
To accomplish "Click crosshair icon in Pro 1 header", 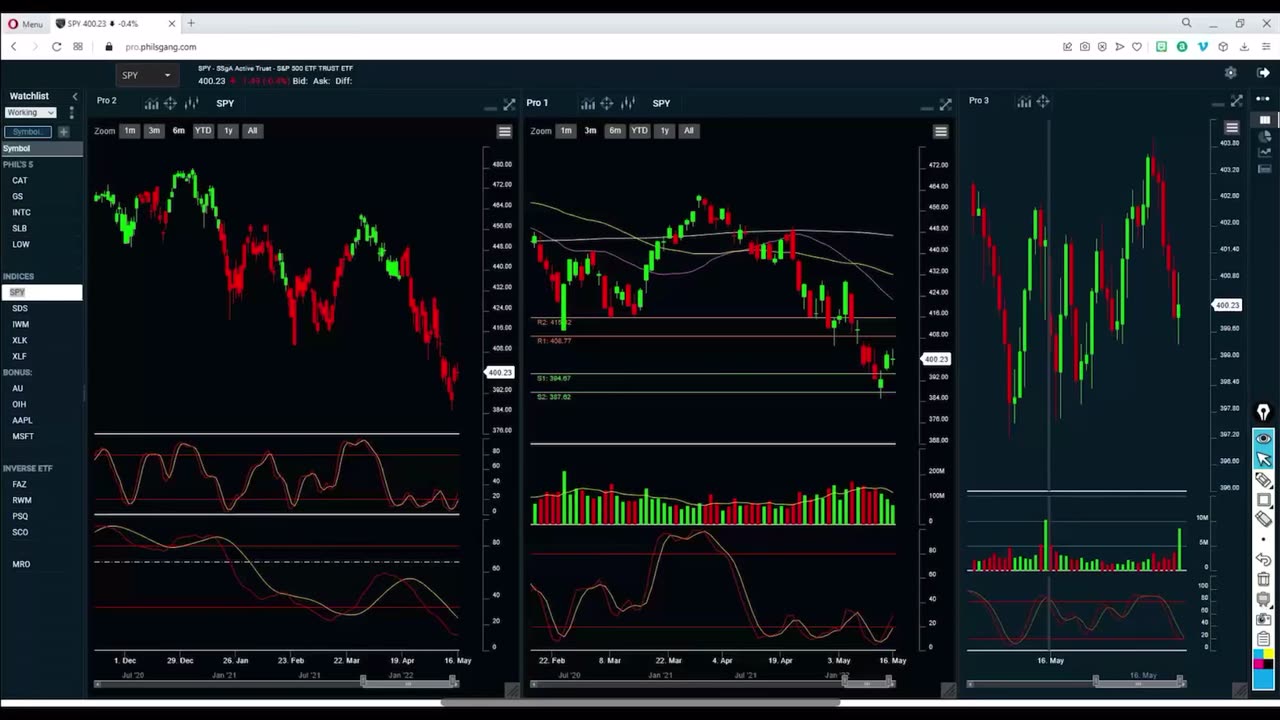I will point(607,103).
